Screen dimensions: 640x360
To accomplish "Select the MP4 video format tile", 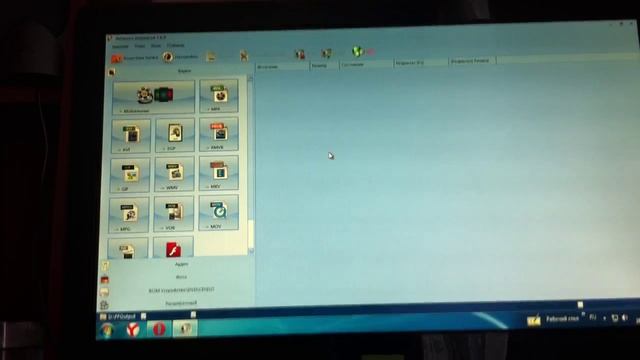I will pyautogui.click(x=219, y=96).
